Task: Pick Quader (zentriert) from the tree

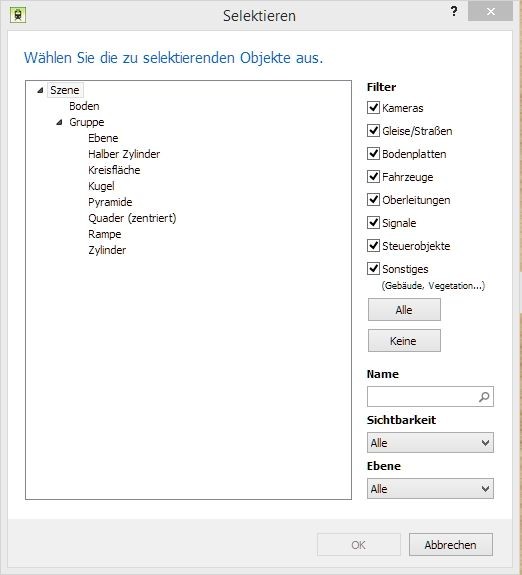Action: tap(132, 218)
